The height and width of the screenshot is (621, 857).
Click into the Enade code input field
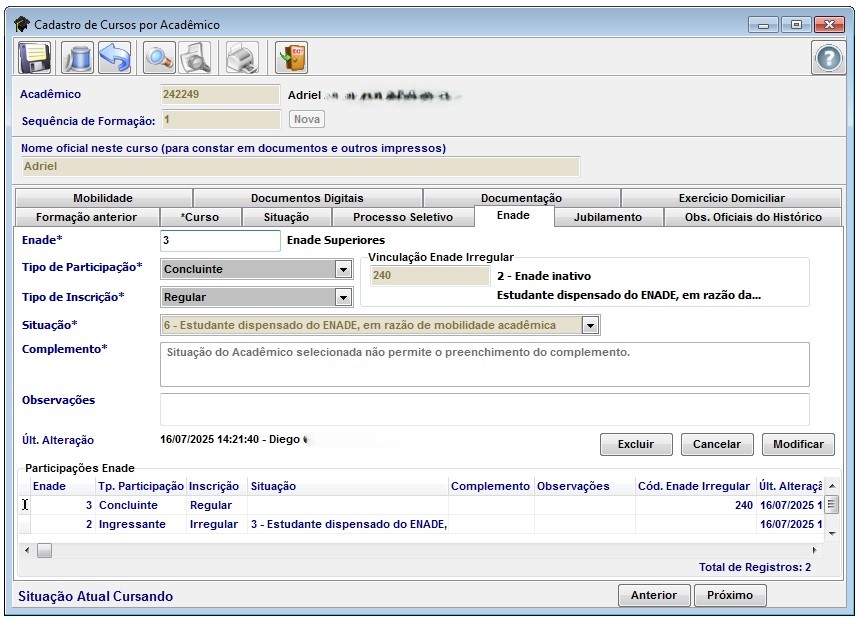(220, 241)
